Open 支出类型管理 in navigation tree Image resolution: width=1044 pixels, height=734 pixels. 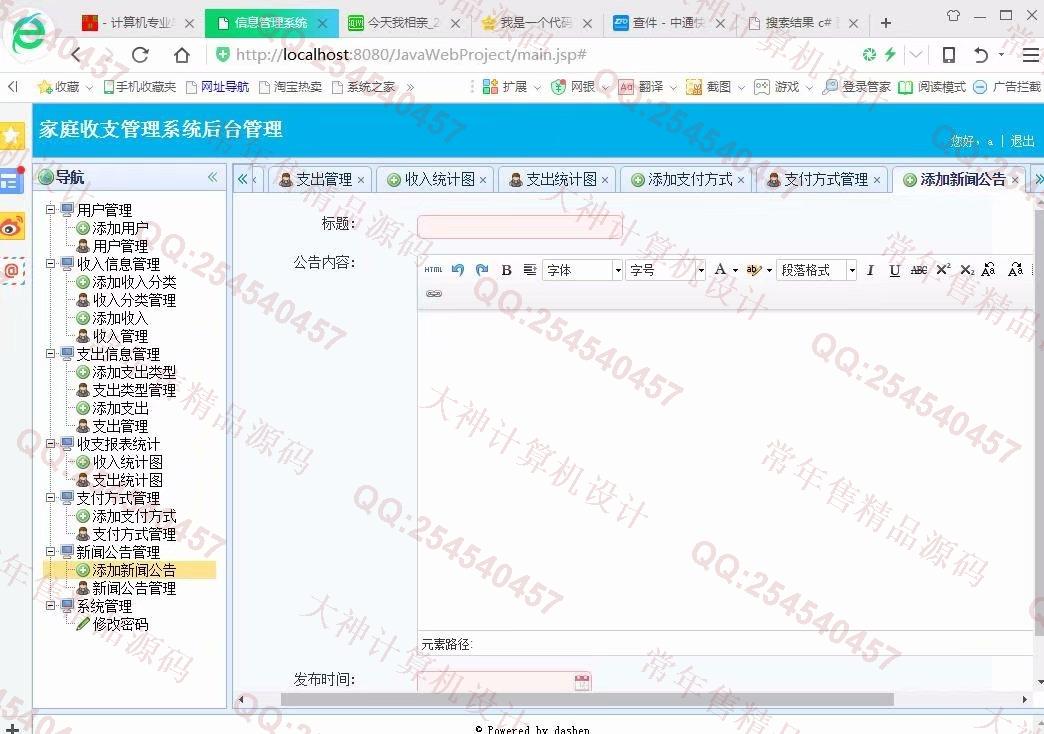coord(134,390)
